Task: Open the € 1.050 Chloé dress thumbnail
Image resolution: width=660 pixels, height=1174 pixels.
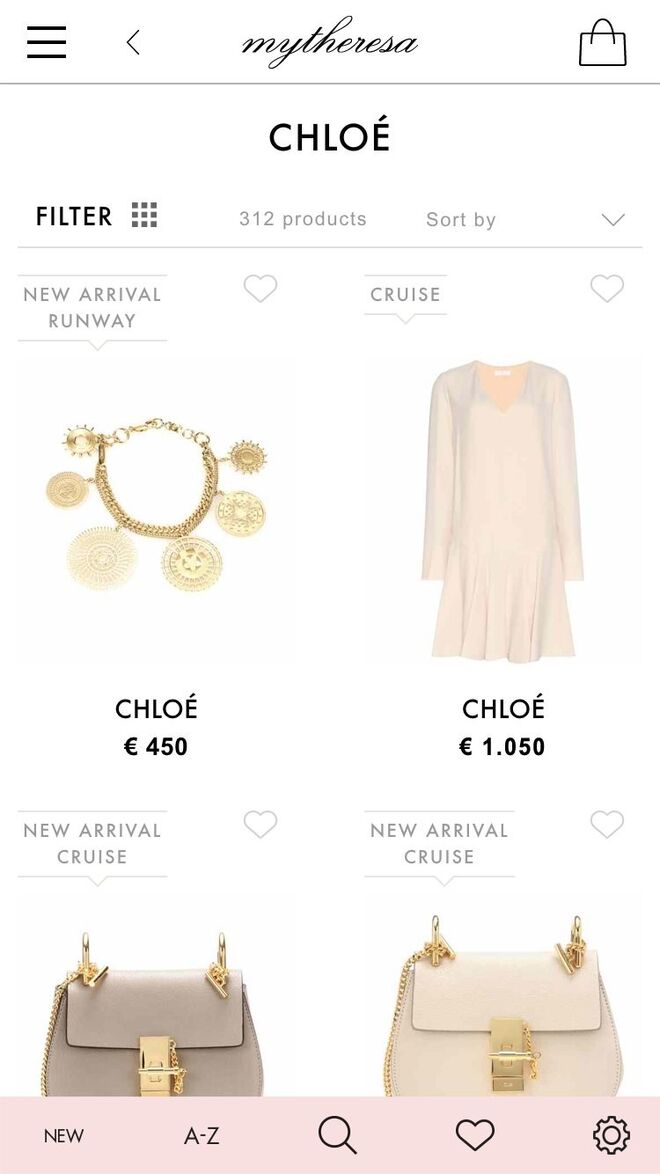Action: (503, 510)
